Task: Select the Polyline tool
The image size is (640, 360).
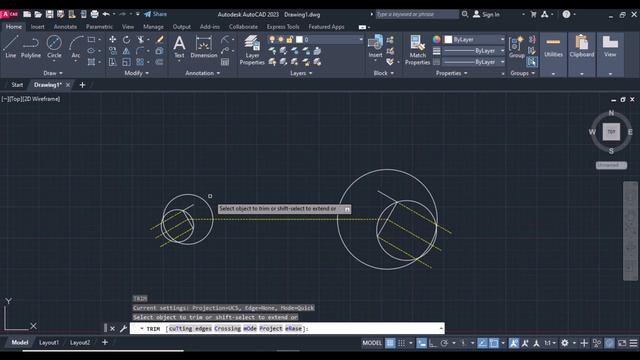Action: pos(31,47)
